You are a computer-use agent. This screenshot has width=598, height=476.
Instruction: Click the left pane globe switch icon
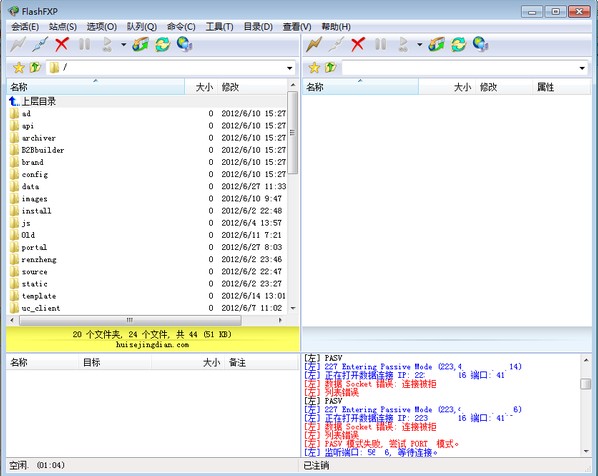point(185,45)
